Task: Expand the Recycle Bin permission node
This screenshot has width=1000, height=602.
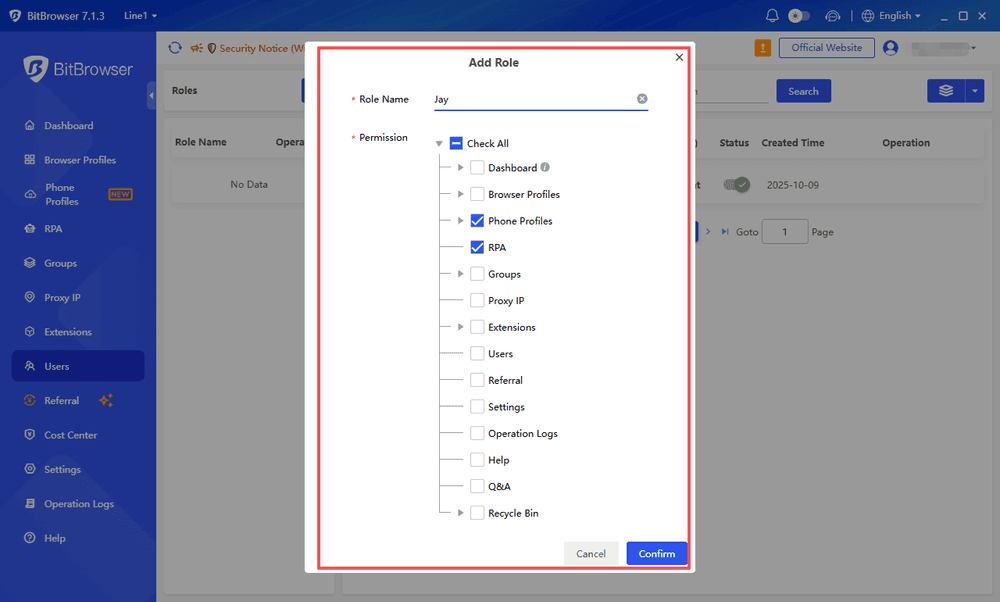Action: (x=460, y=513)
